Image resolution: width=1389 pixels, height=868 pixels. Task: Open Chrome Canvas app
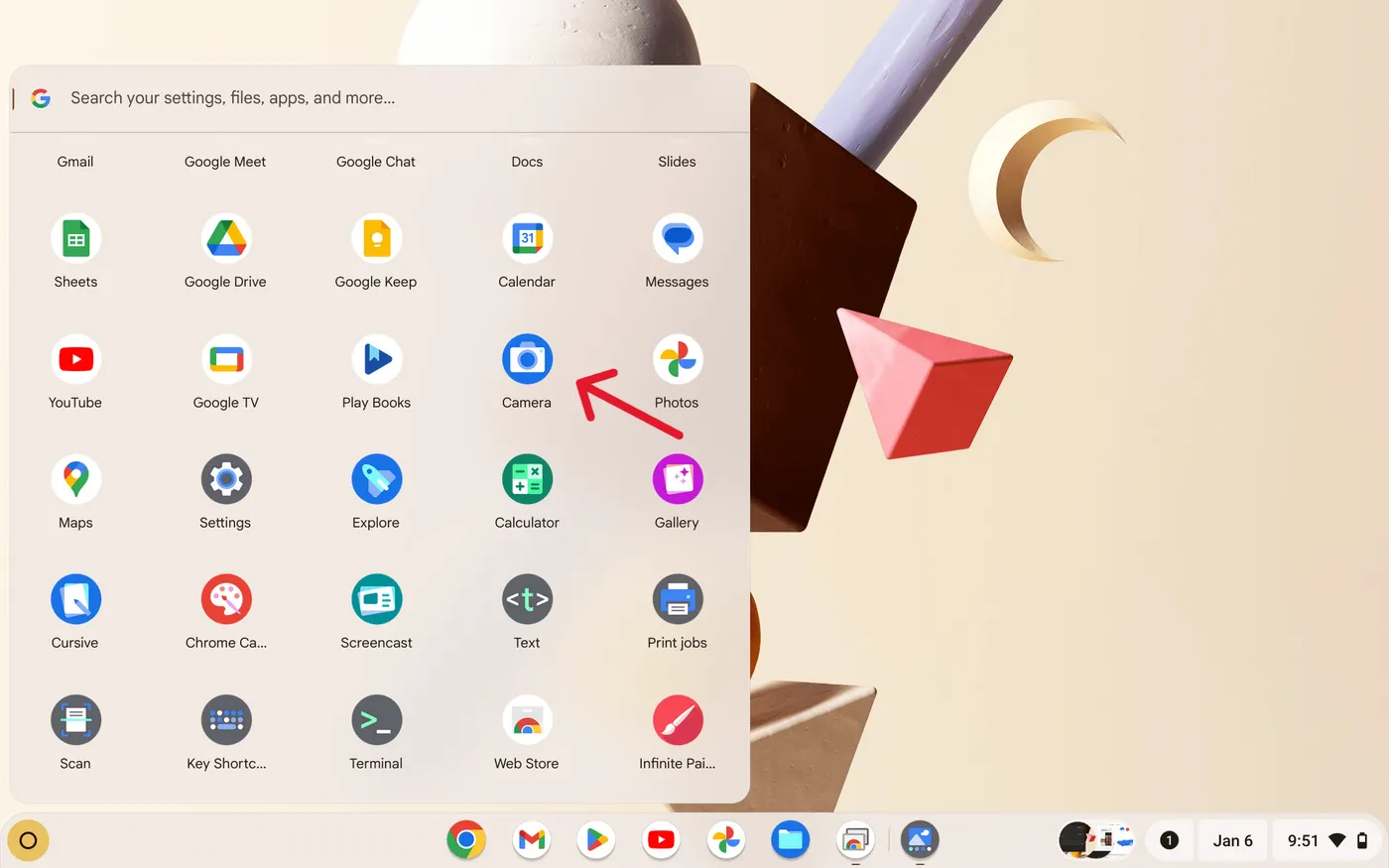[x=225, y=599]
